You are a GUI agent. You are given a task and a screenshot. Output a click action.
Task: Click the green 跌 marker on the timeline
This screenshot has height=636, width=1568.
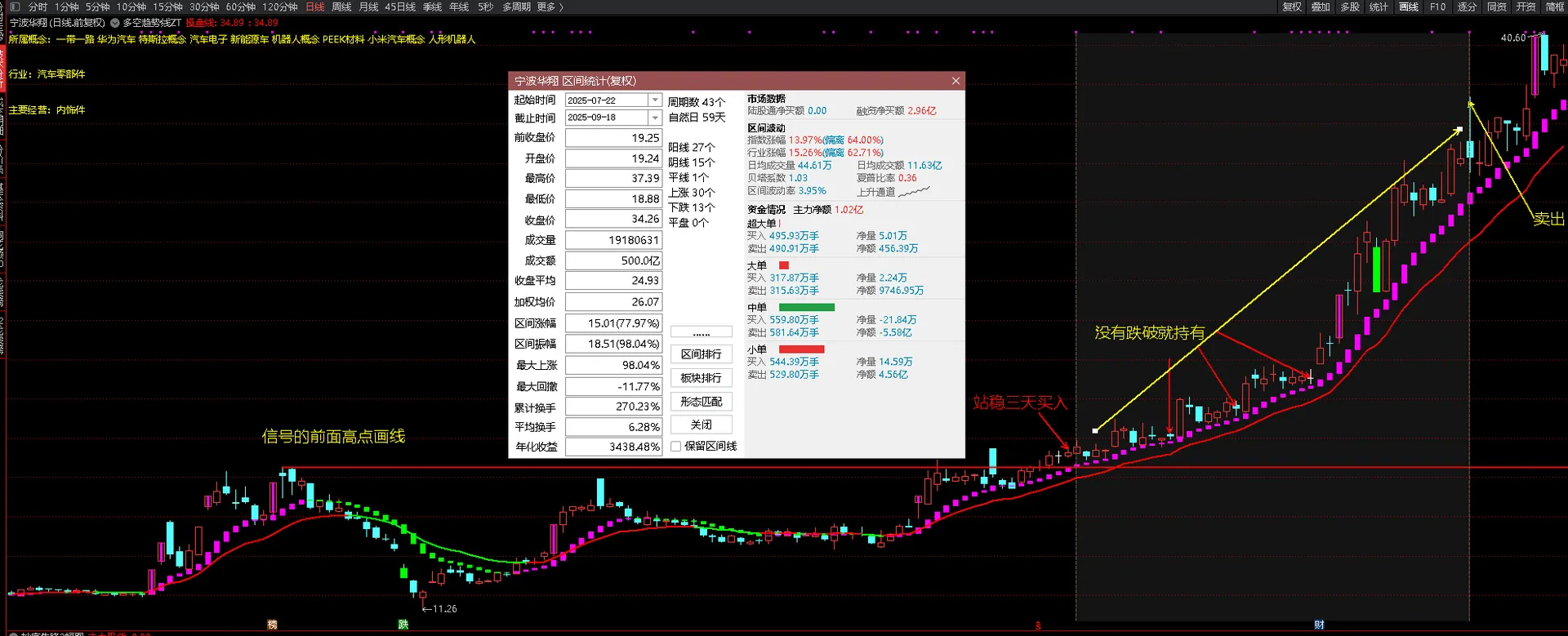403,625
